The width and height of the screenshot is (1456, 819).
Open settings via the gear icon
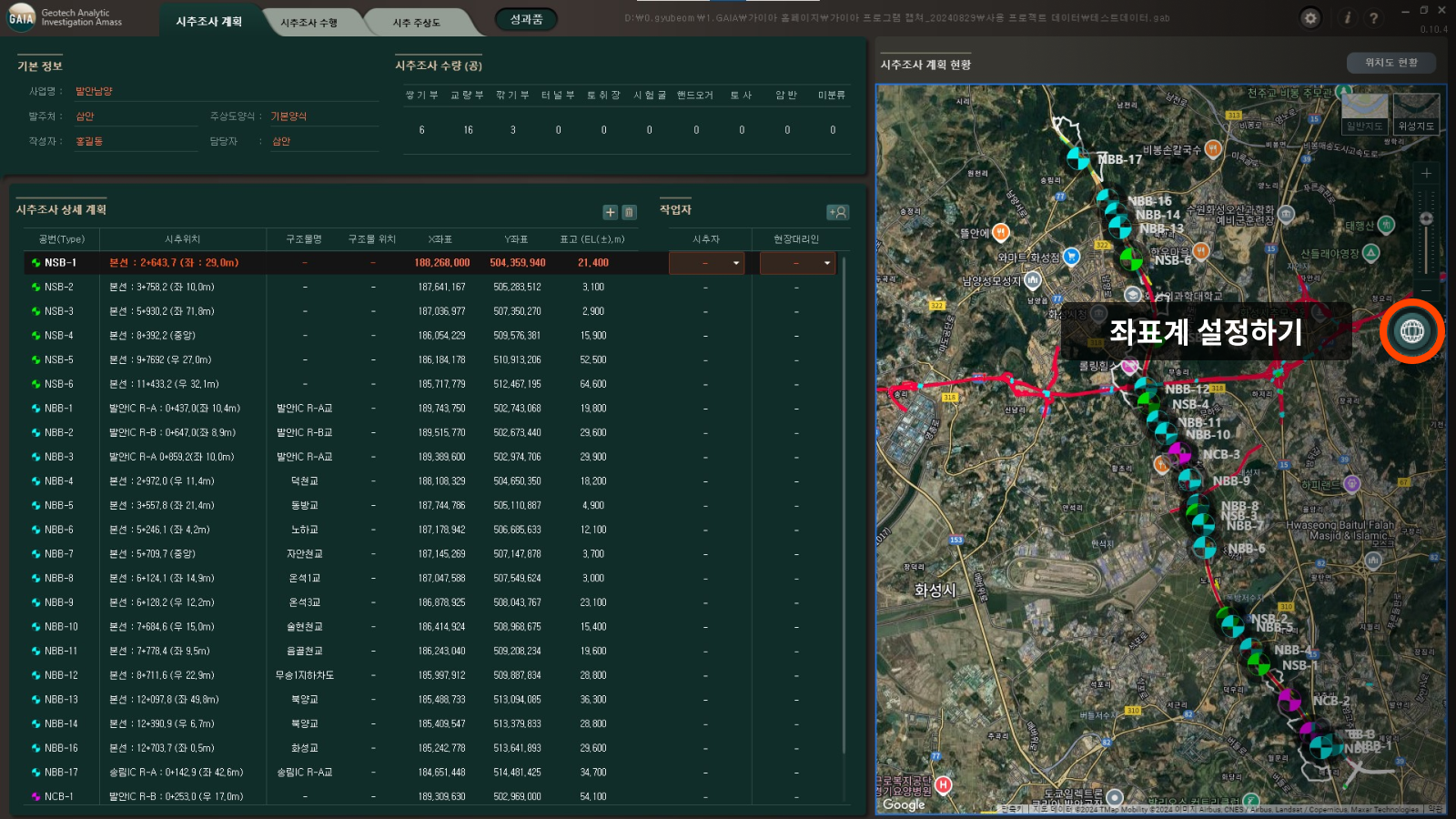pos(1310,18)
